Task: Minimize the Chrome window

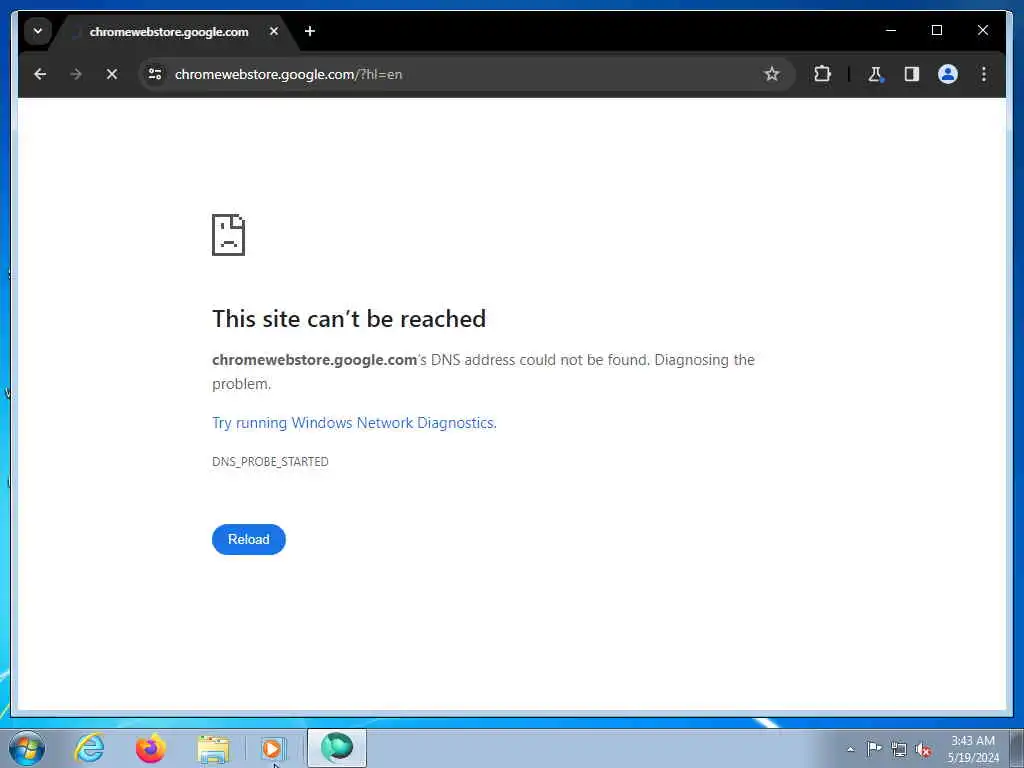Action: pyautogui.click(x=891, y=30)
